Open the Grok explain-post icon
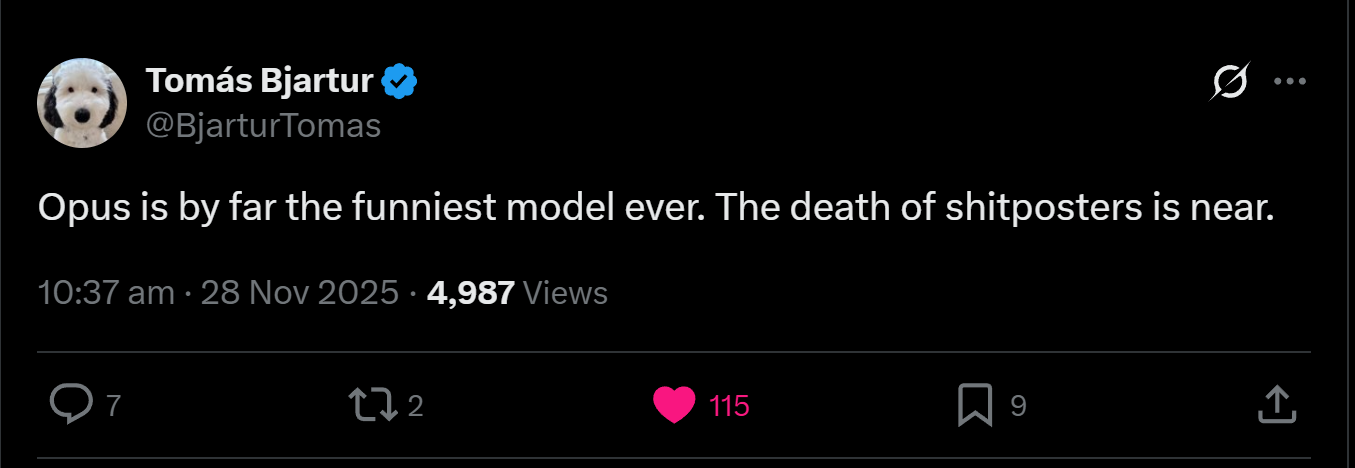This screenshot has width=1355, height=468. (x=1228, y=81)
